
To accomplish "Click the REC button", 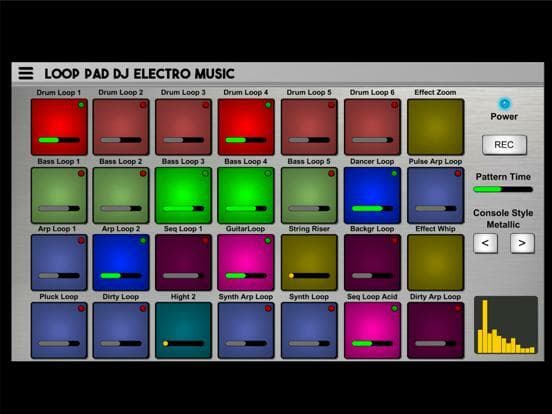I will pyautogui.click(x=504, y=145).
